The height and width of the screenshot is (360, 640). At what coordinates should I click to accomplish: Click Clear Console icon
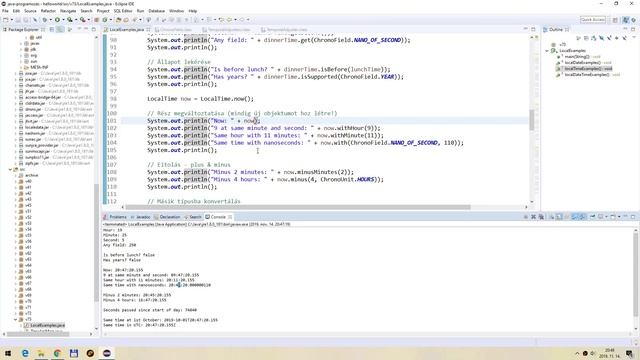[552, 217]
